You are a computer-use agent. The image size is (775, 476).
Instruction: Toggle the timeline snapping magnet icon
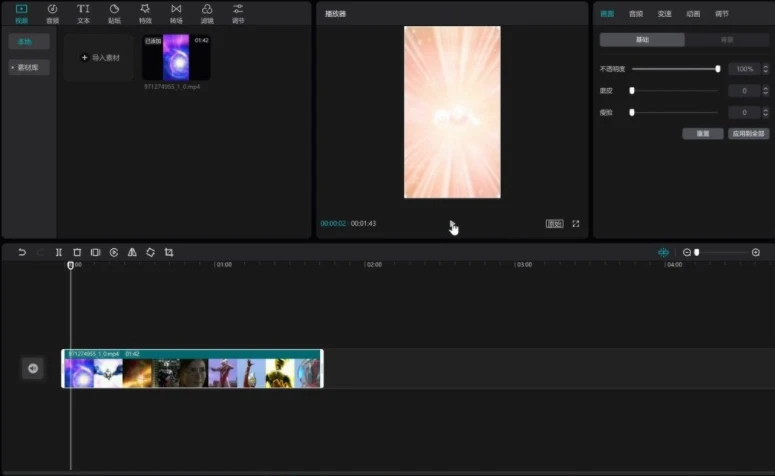663,253
